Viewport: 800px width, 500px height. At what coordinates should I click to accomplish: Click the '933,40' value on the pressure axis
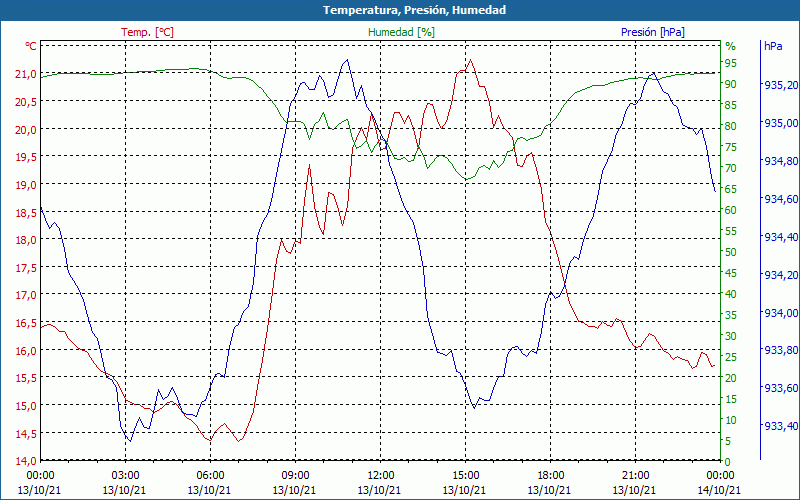(x=781, y=426)
